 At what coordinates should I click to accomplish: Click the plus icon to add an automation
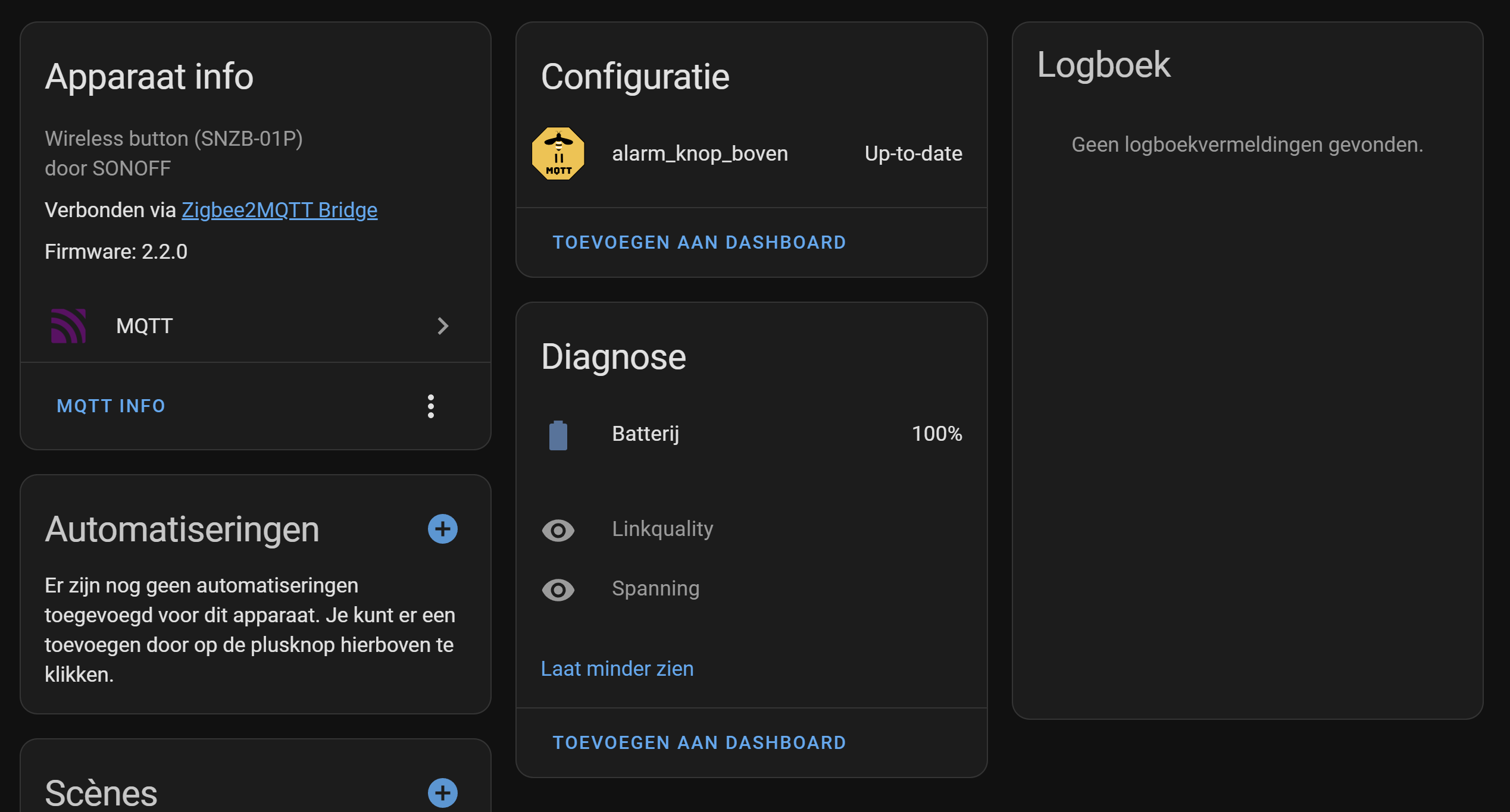click(x=442, y=529)
